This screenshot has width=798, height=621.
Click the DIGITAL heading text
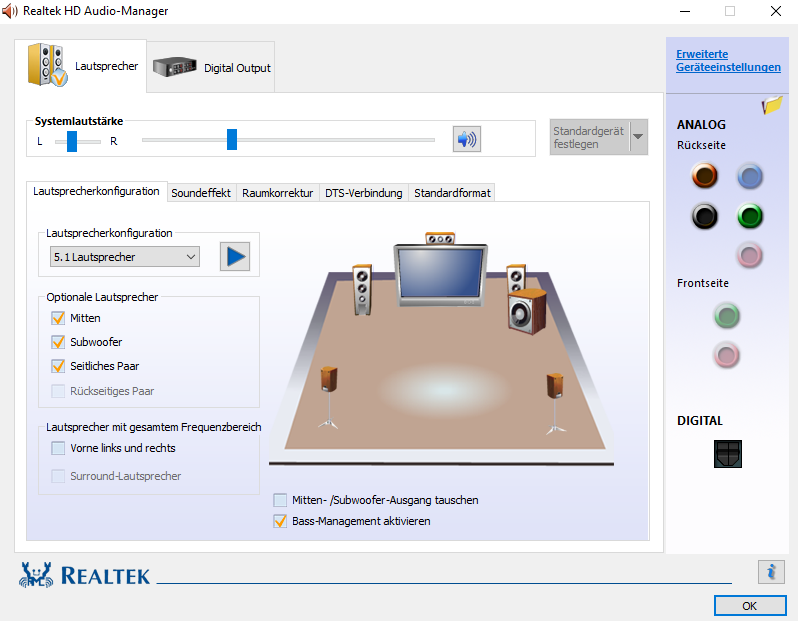(x=700, y=421)
